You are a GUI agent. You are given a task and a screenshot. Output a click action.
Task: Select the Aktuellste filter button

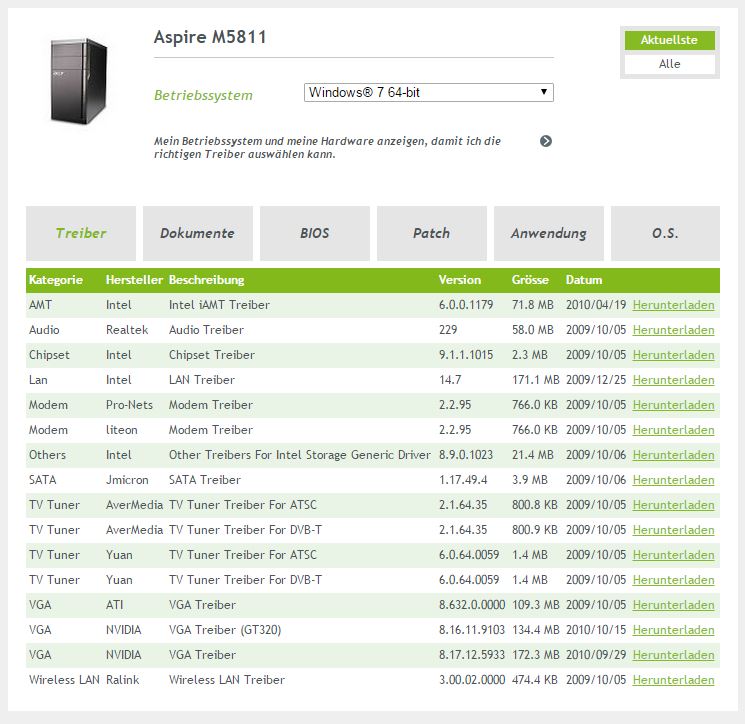click(x=669, y=40)
